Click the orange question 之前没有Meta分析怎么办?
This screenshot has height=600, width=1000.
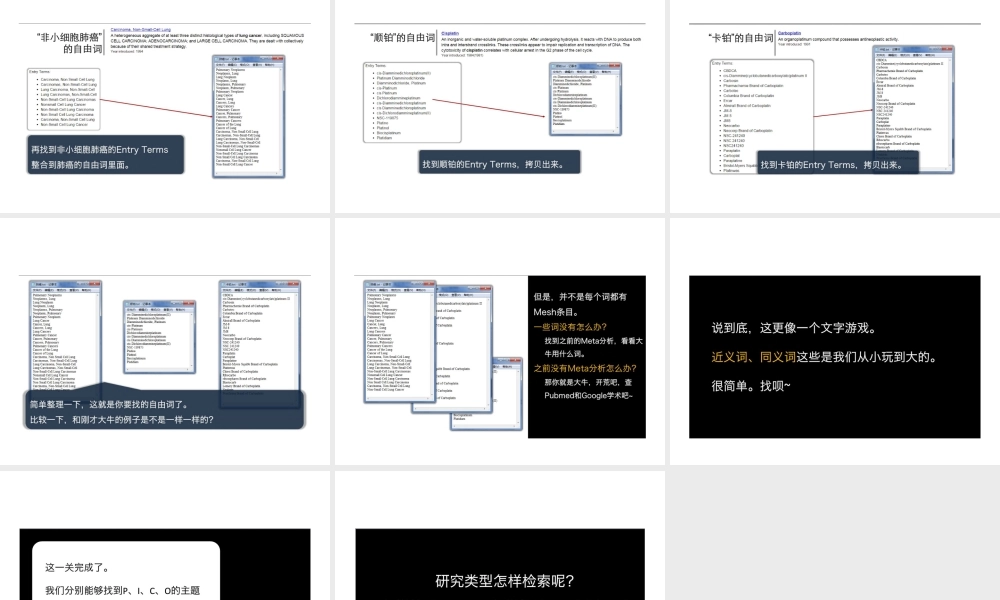click(584, 368)
